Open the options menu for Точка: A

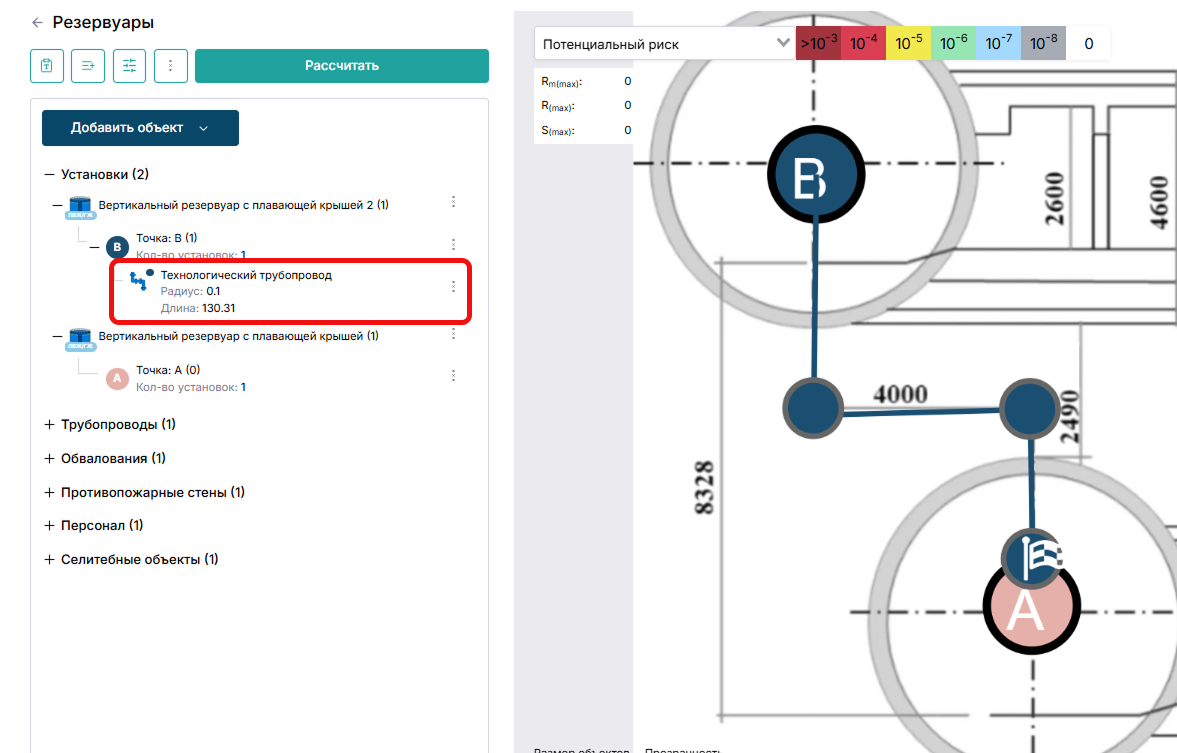tap(453, 375)
